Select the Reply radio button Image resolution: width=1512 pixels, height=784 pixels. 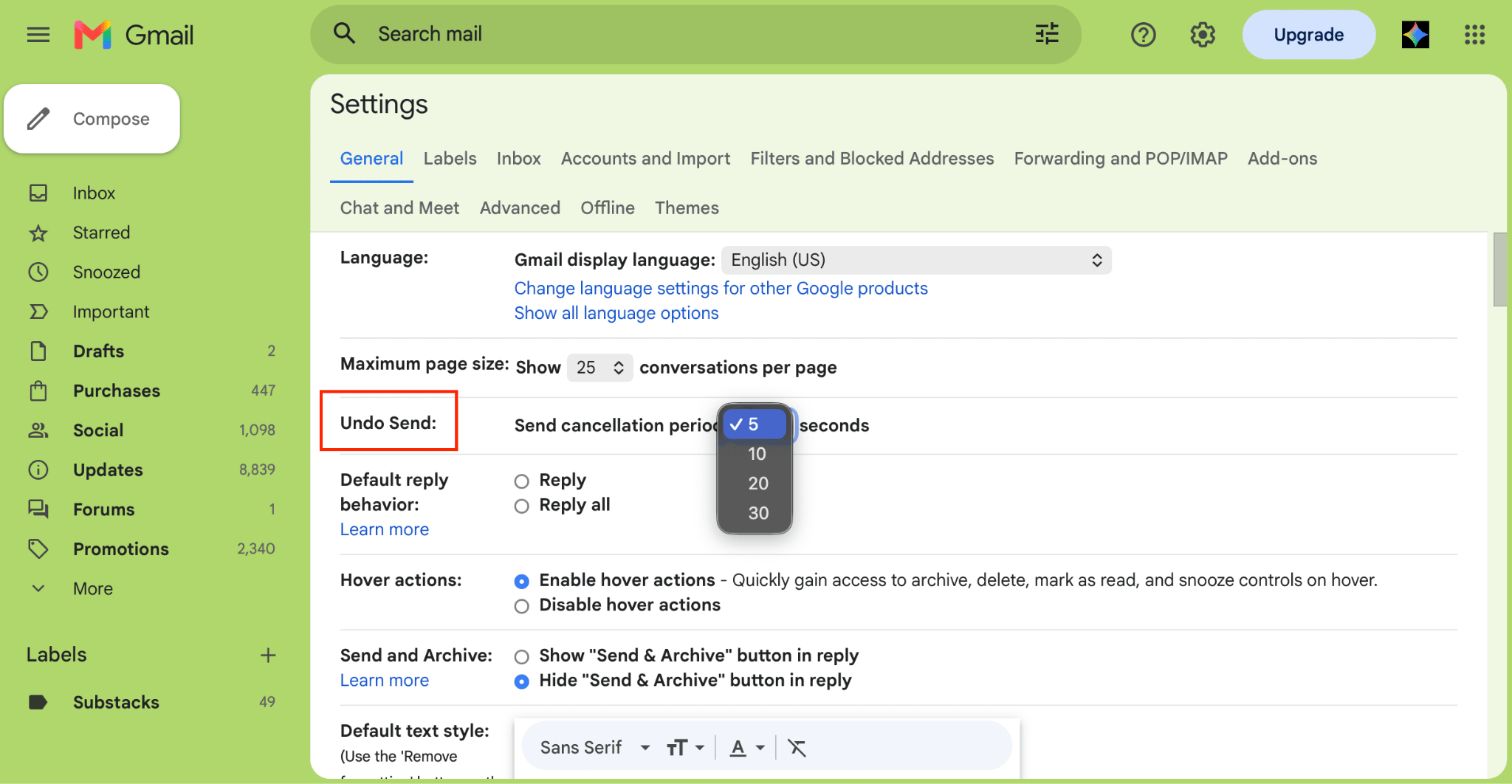coord(522,481)
